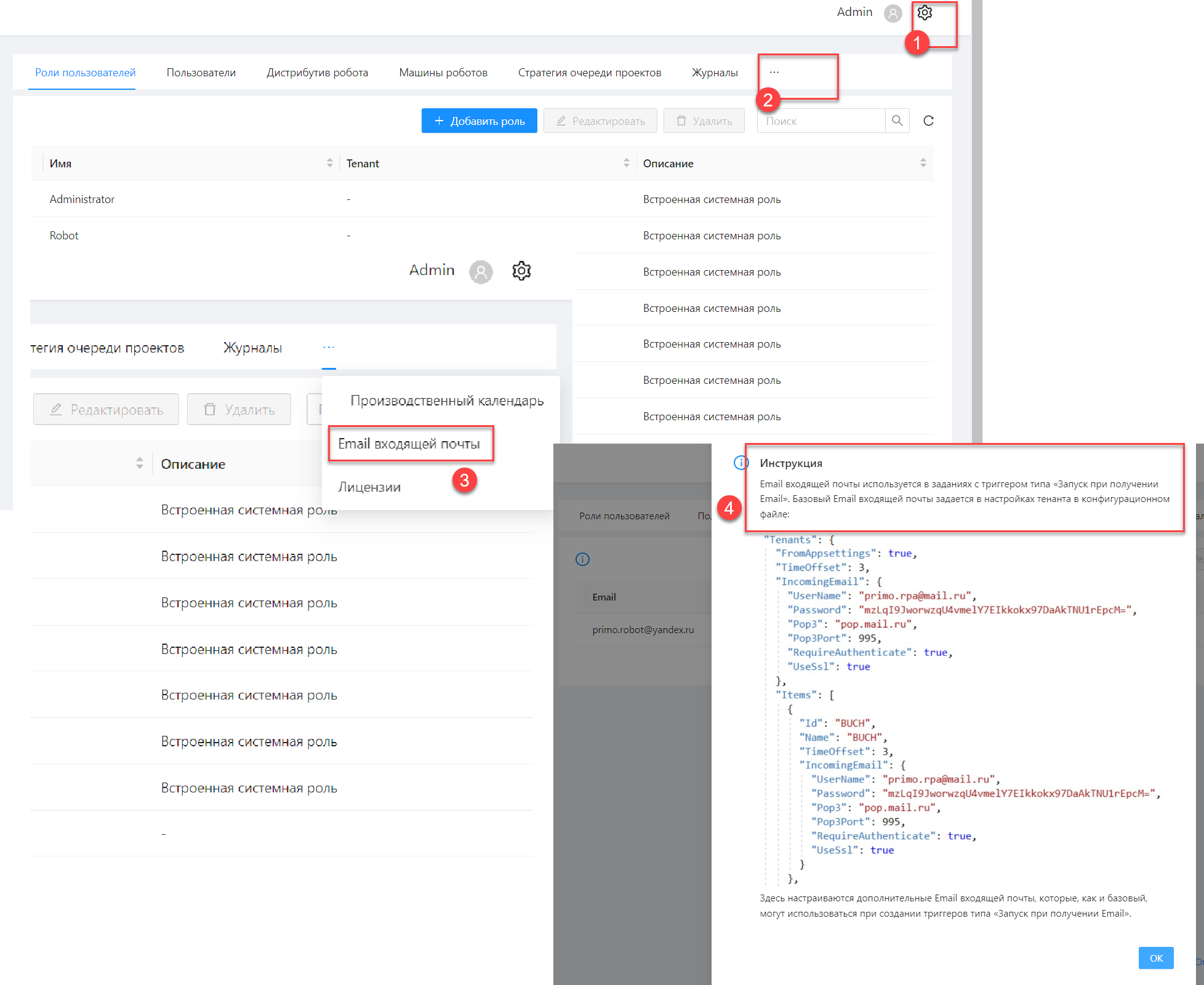This screenshot has width=1204, height=985.
Task: Switch to Роли пользователей tab at top
Action: 86,73
